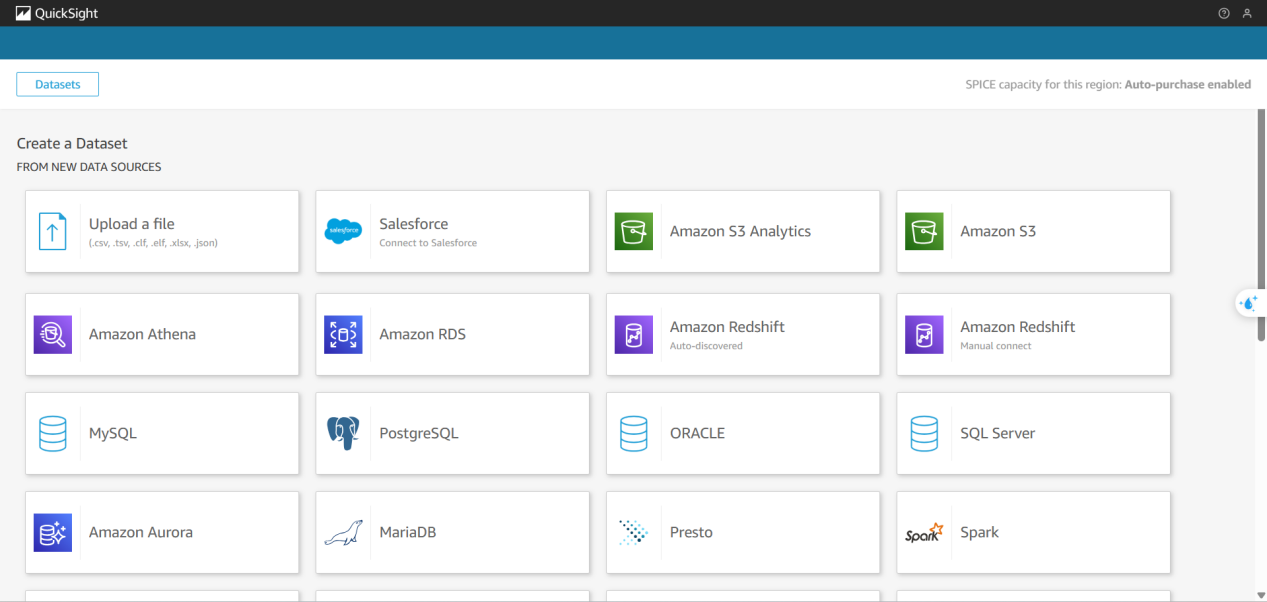The width and height of the screenshot is (1267, 602).
Task: Click the Amazon Aurora icon
Action: point(52,532)
